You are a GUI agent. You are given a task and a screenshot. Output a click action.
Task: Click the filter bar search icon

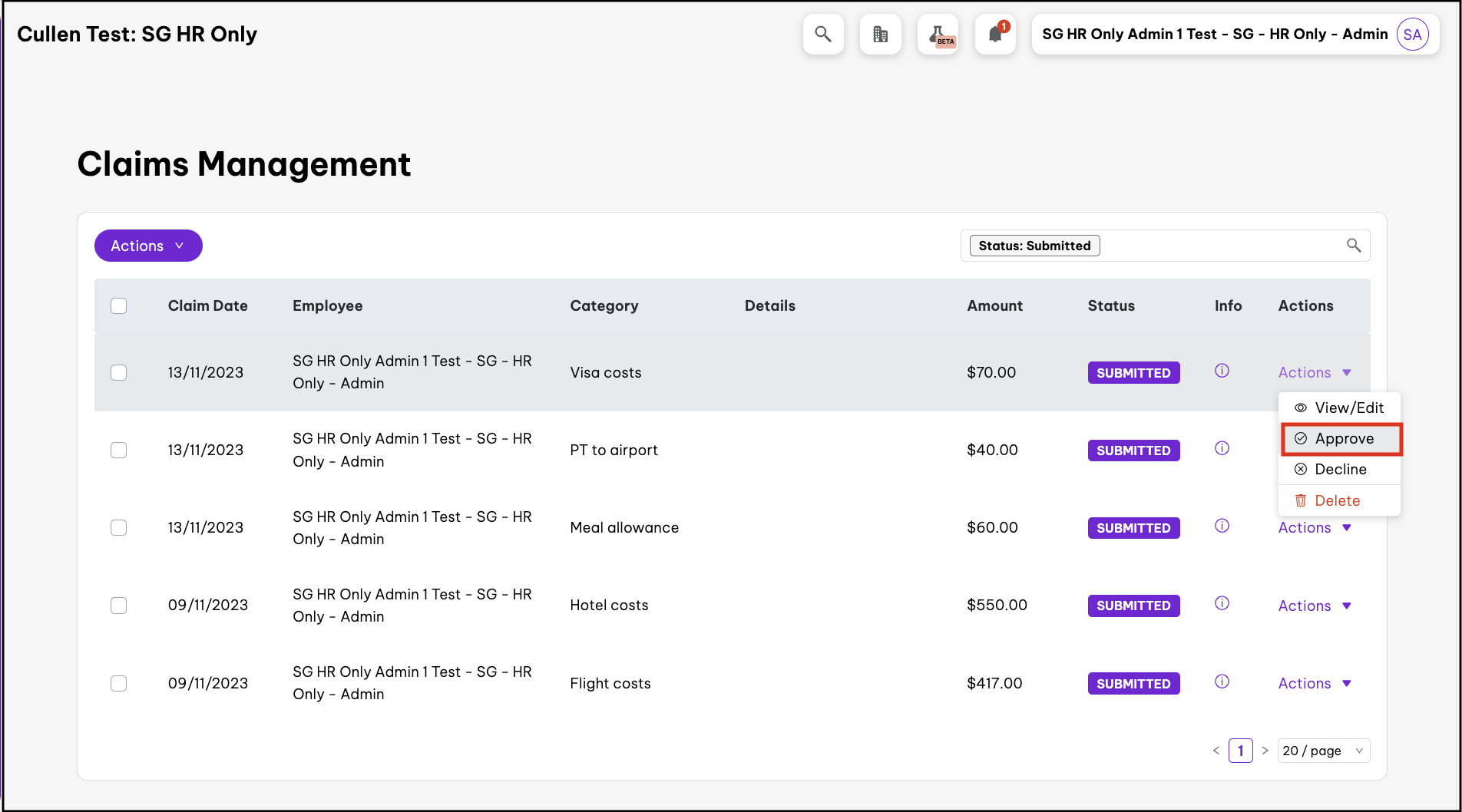[x=1354, y=246]
